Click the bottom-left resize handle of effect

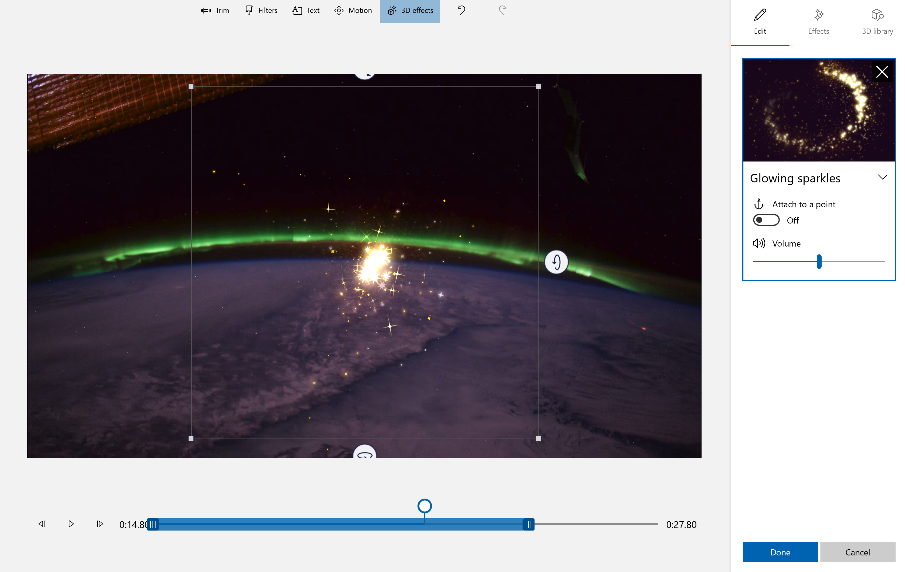(191, 439)
